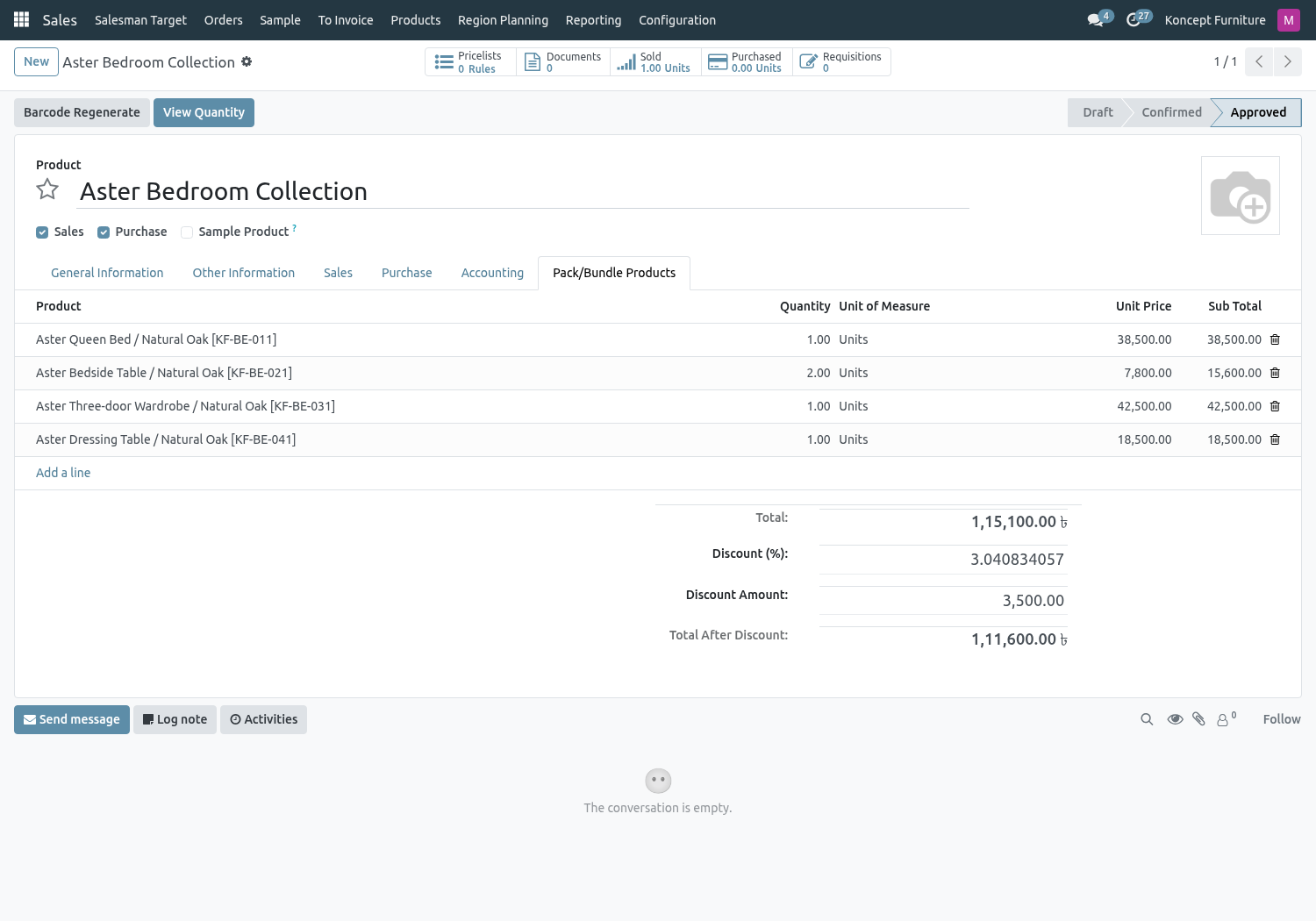Create a New record

(36, 61)
